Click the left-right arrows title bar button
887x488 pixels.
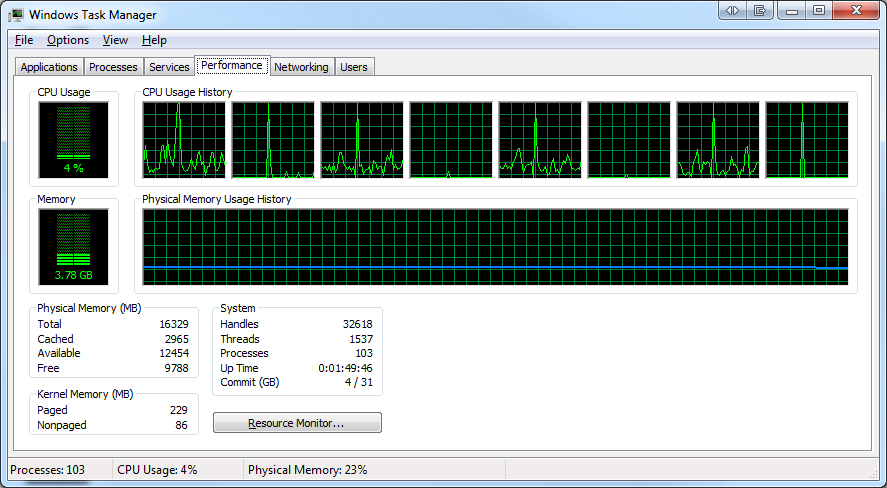733,10
